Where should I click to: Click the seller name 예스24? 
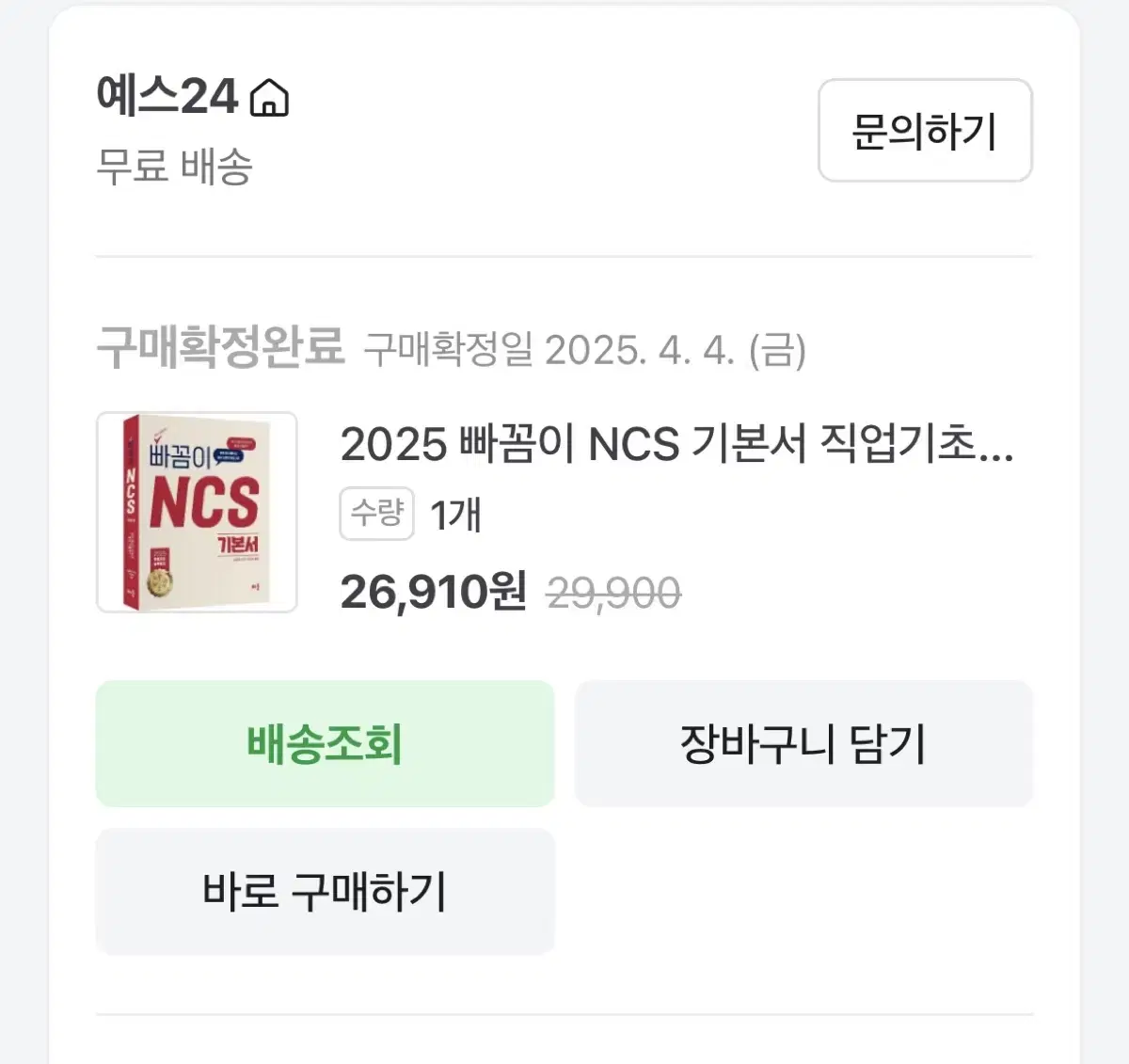(x=167, y=97)
